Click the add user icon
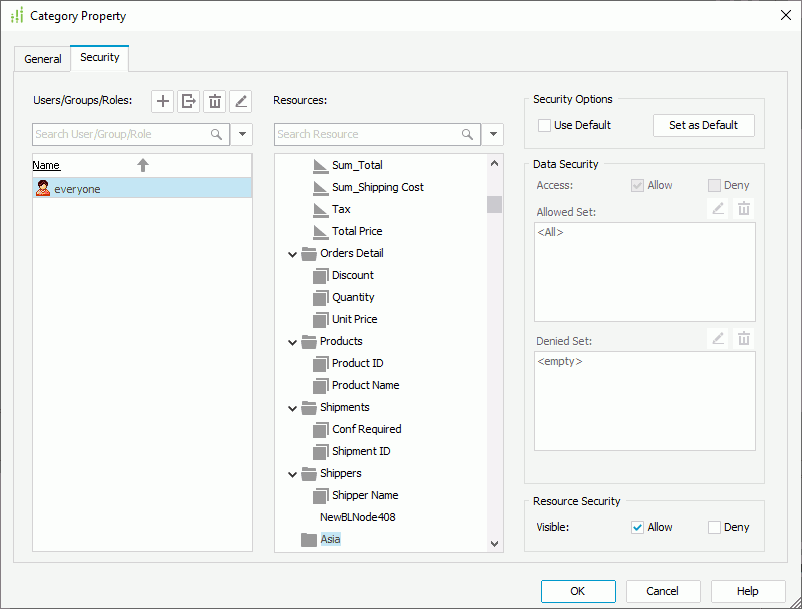Screen dimensions: 802x609 [x=162, y=101]
